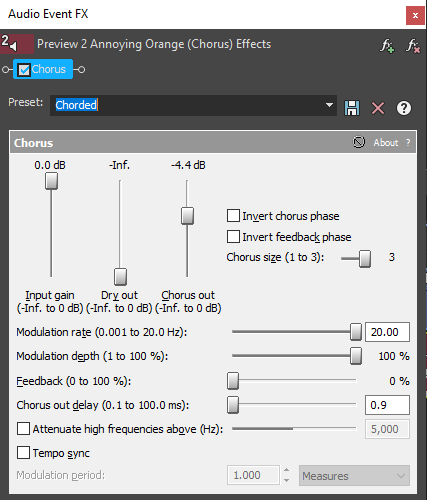Enable Invert feedback phase checkbox
This screenshot has width=427, height=500.
[x=233, y=237]
